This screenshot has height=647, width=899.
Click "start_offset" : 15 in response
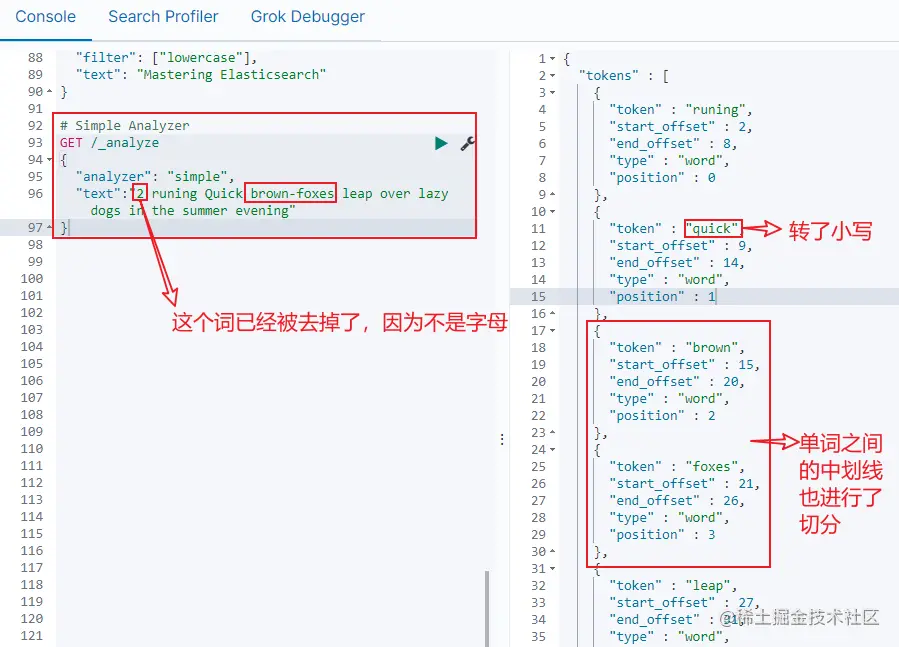685,365
